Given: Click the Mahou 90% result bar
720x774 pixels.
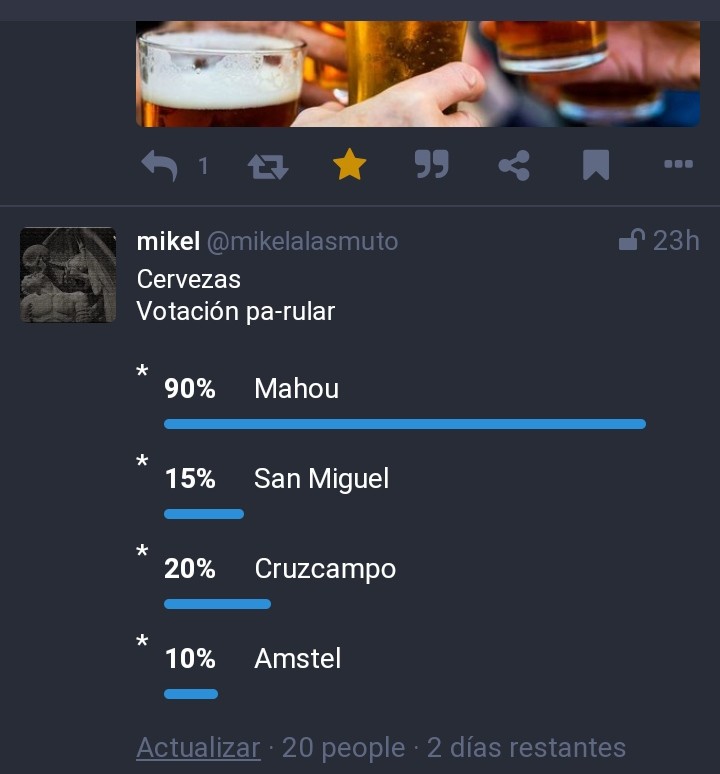Looking at the screenshot, I should 404,424.
